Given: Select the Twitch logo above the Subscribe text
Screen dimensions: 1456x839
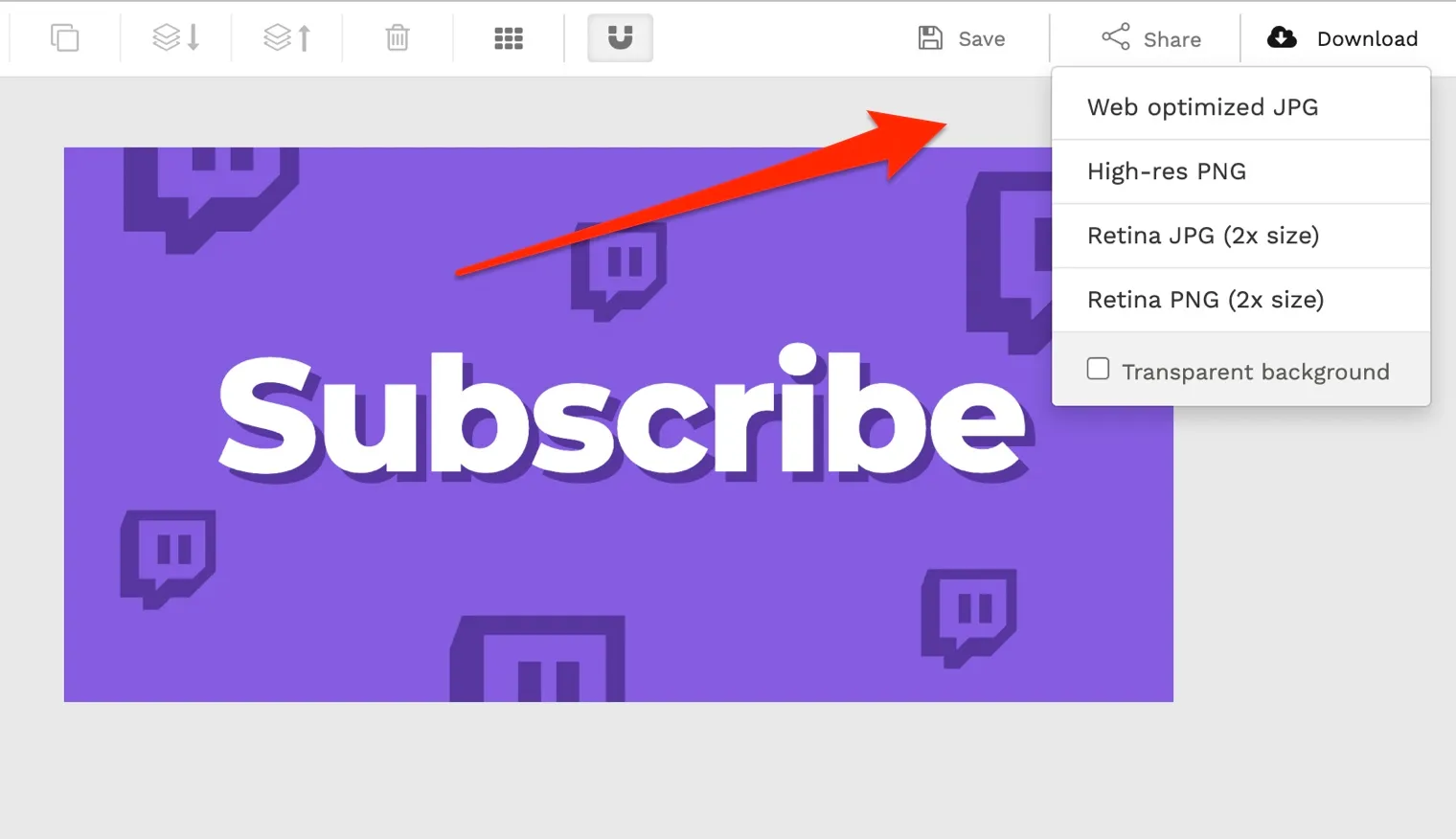Looking at the screenshot, I should click(619, 272).
